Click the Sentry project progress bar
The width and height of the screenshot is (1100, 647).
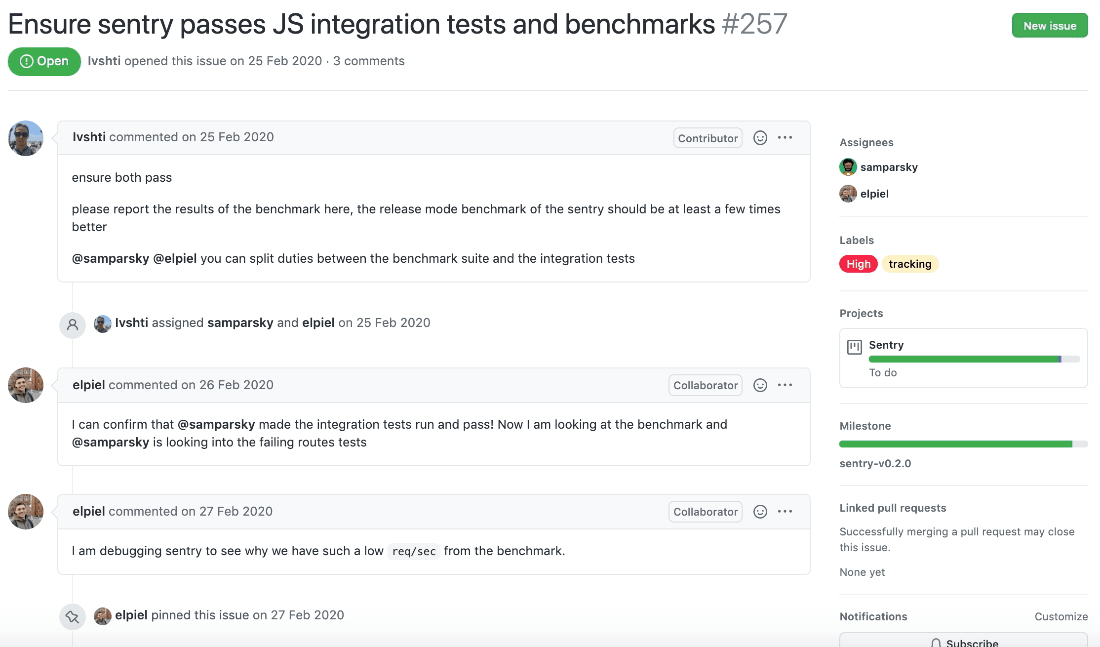pos(974,359)
